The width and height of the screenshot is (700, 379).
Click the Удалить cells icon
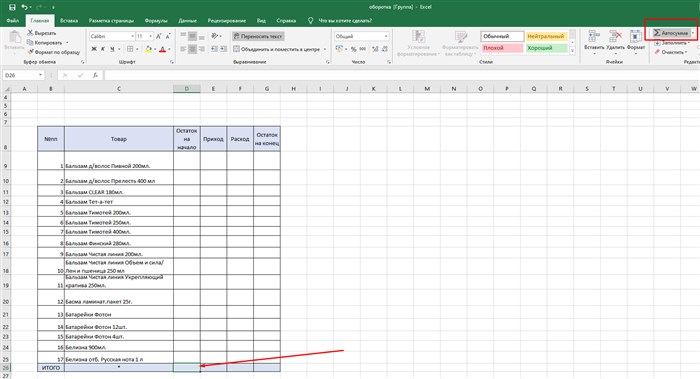pos(615,37)
